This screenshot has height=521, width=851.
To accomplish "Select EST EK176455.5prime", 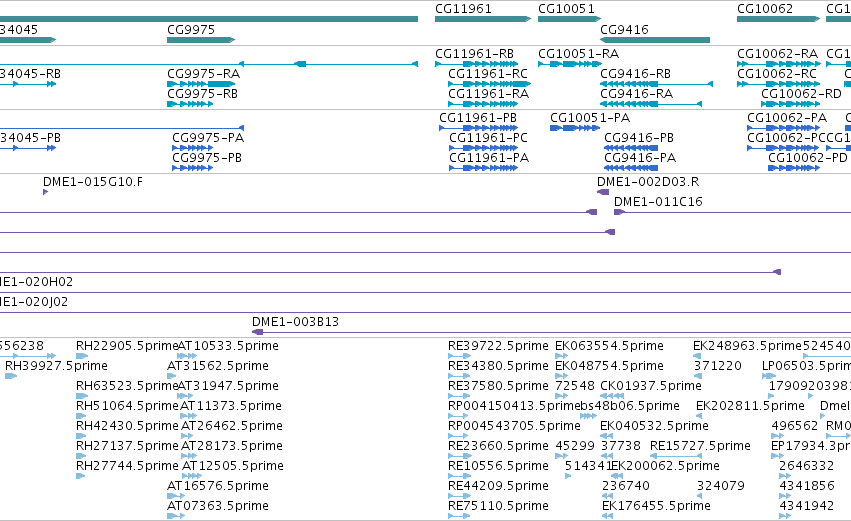I will point(607,517).
